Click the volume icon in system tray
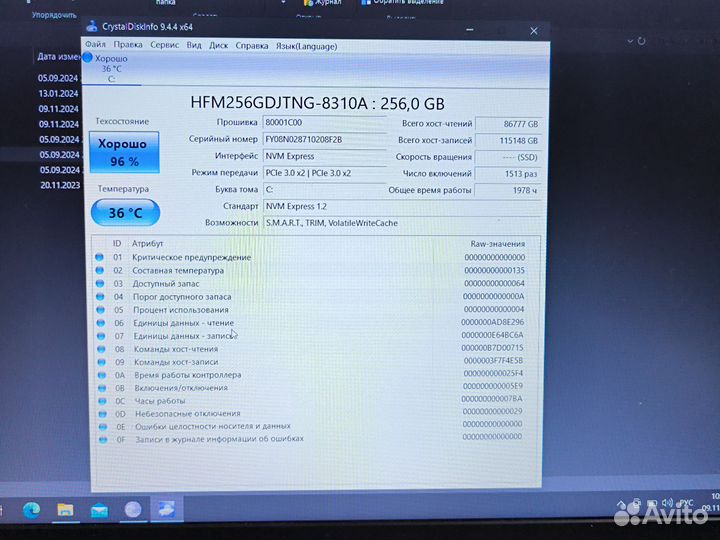Image resolution: width=720 pixels, height=540 pixels. (667, 503)
